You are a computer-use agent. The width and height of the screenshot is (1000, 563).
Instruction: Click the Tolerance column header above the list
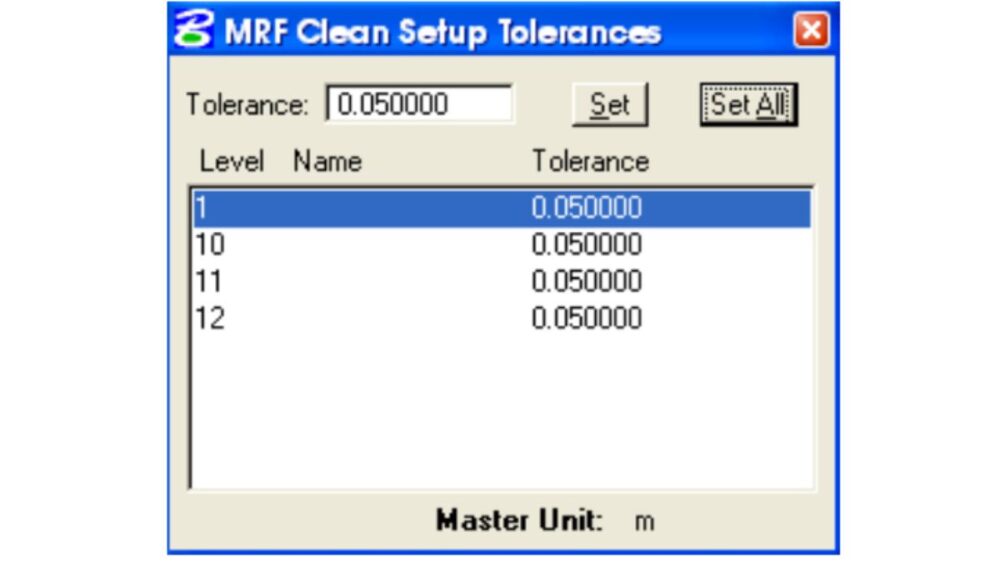[x=590, y=161]
